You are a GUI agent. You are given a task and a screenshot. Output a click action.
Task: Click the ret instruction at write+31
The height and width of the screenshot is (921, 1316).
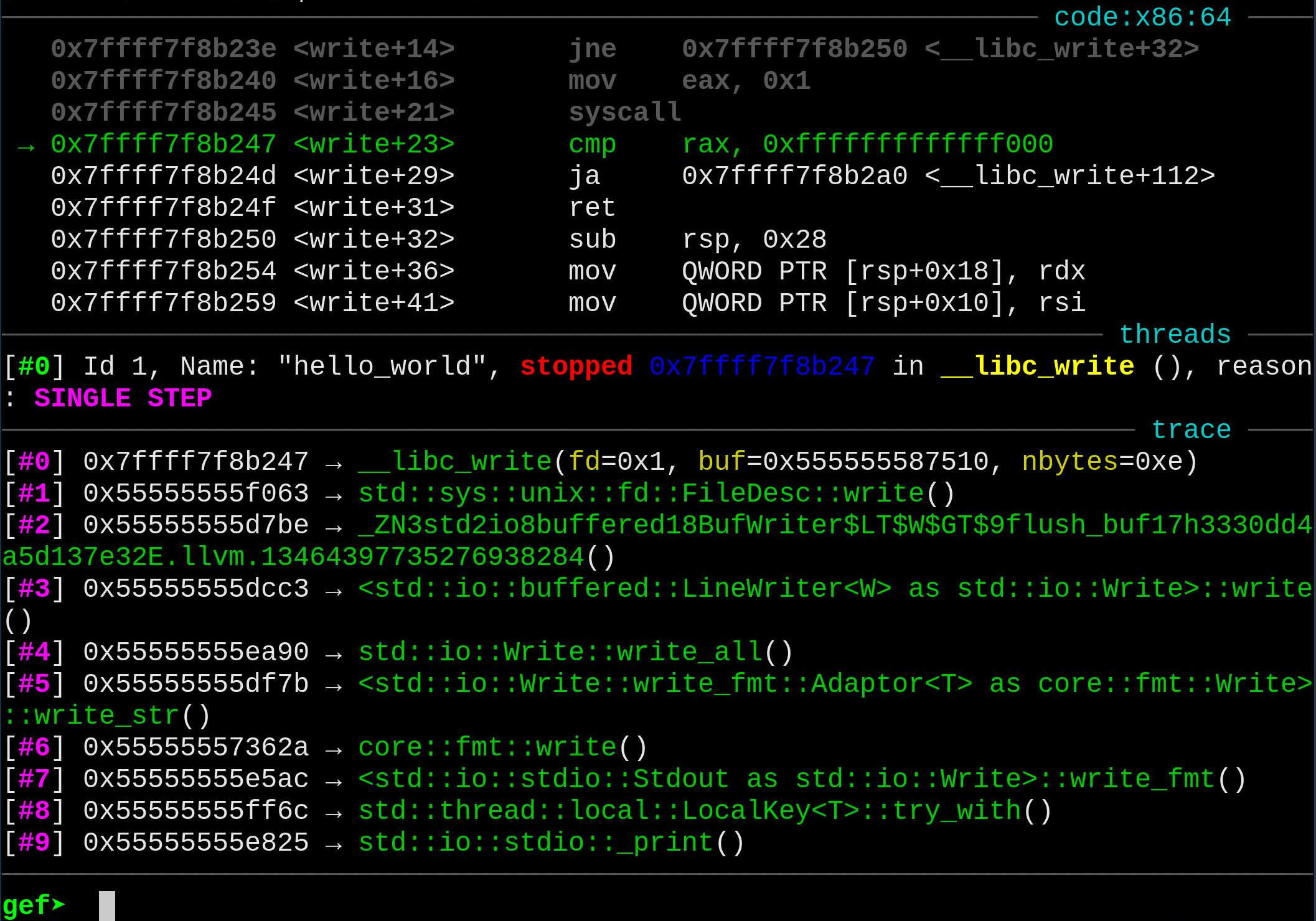(591, 207)
